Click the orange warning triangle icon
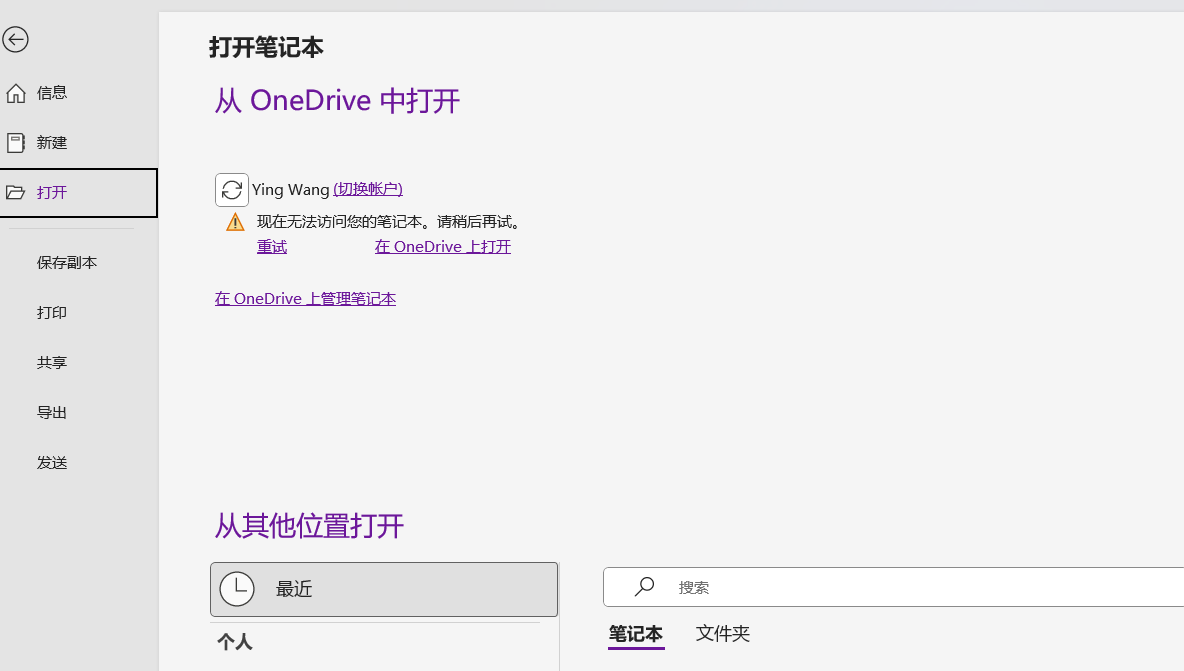1184x671 pixels. click(236, 222)
